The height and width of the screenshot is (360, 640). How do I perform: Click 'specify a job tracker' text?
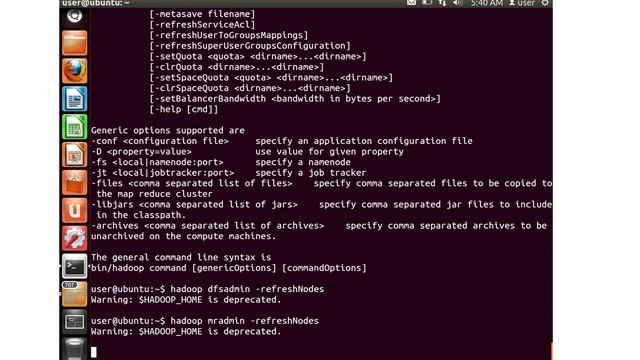[311, 173]
